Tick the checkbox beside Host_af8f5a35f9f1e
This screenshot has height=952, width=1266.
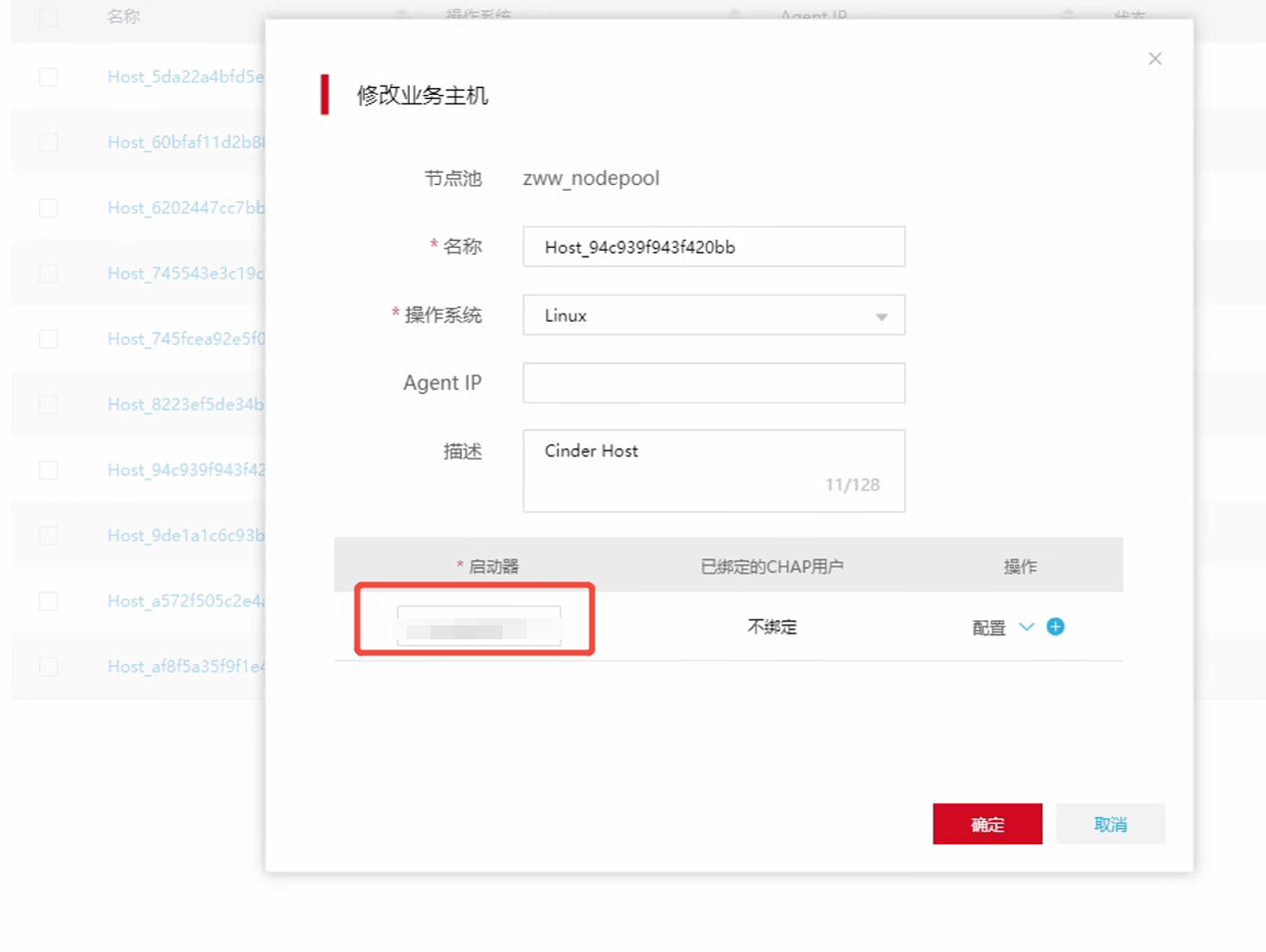coord(48,666)
